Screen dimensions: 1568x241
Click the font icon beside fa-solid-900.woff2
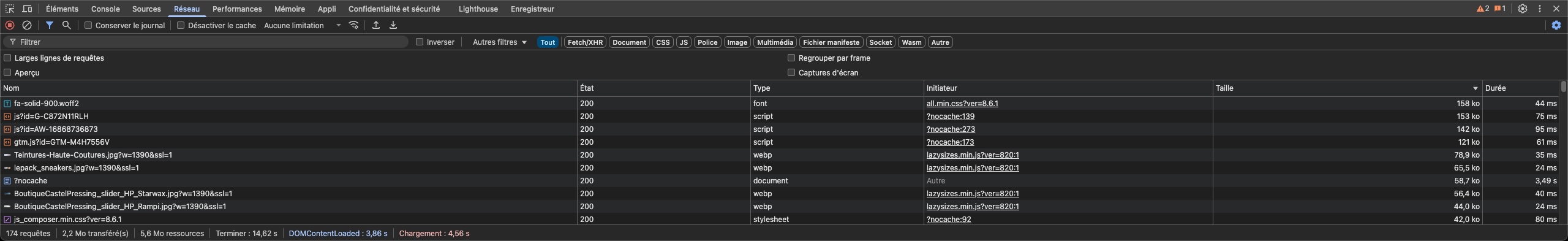point(7,104)
